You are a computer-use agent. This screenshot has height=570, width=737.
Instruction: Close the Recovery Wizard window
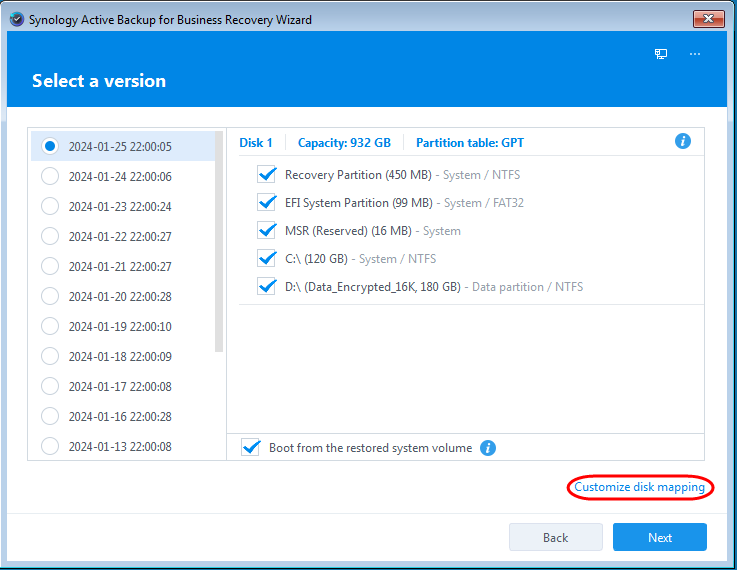[708, 19]
